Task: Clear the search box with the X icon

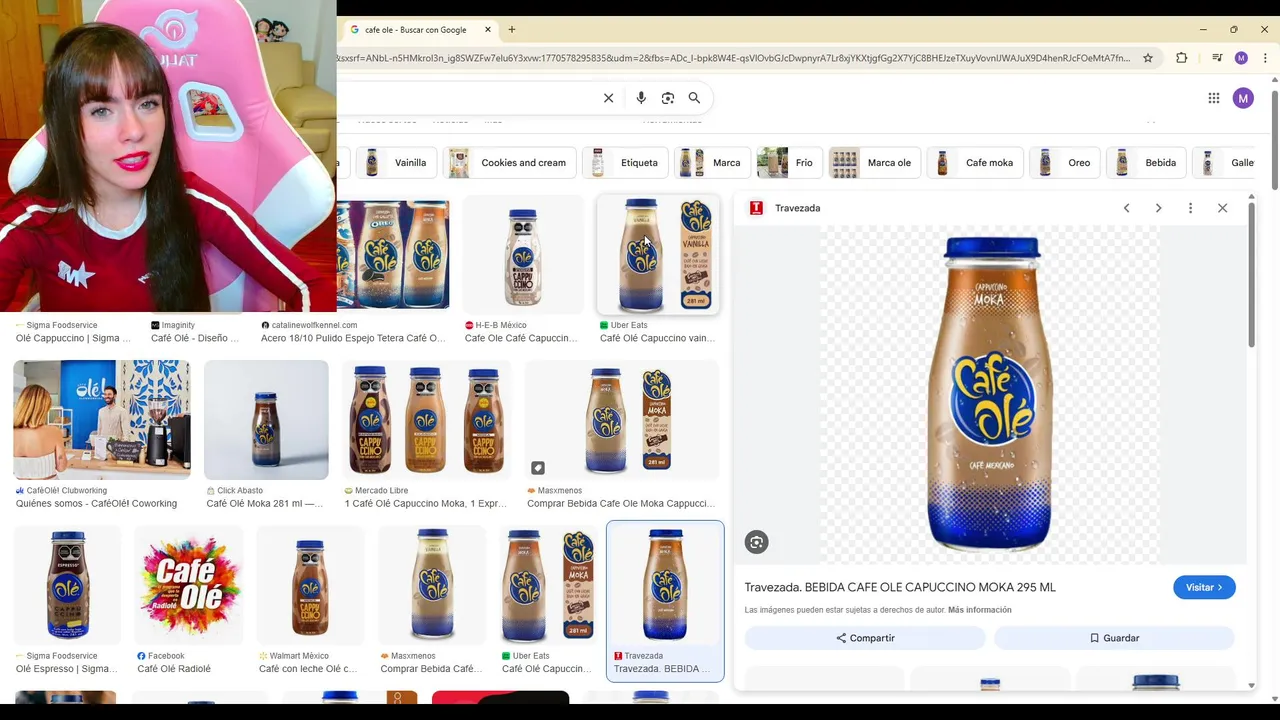Action: (608, 98)
